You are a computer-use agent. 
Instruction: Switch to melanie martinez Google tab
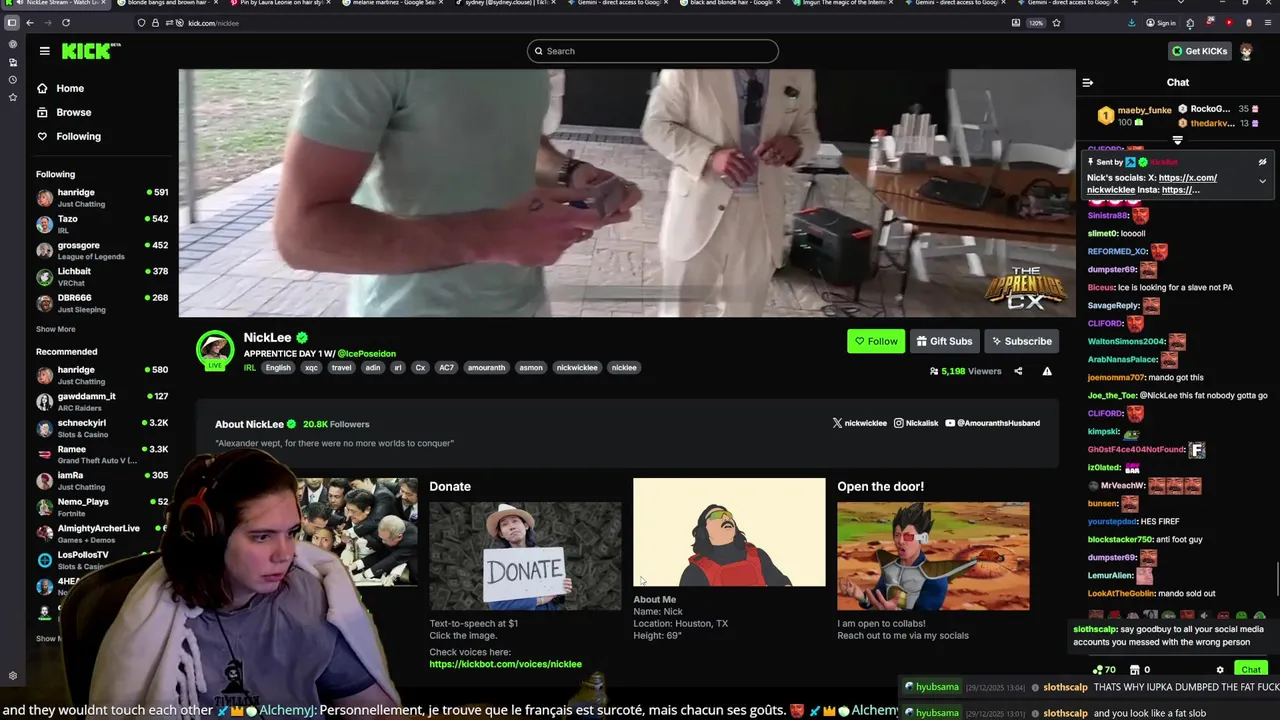395,3
